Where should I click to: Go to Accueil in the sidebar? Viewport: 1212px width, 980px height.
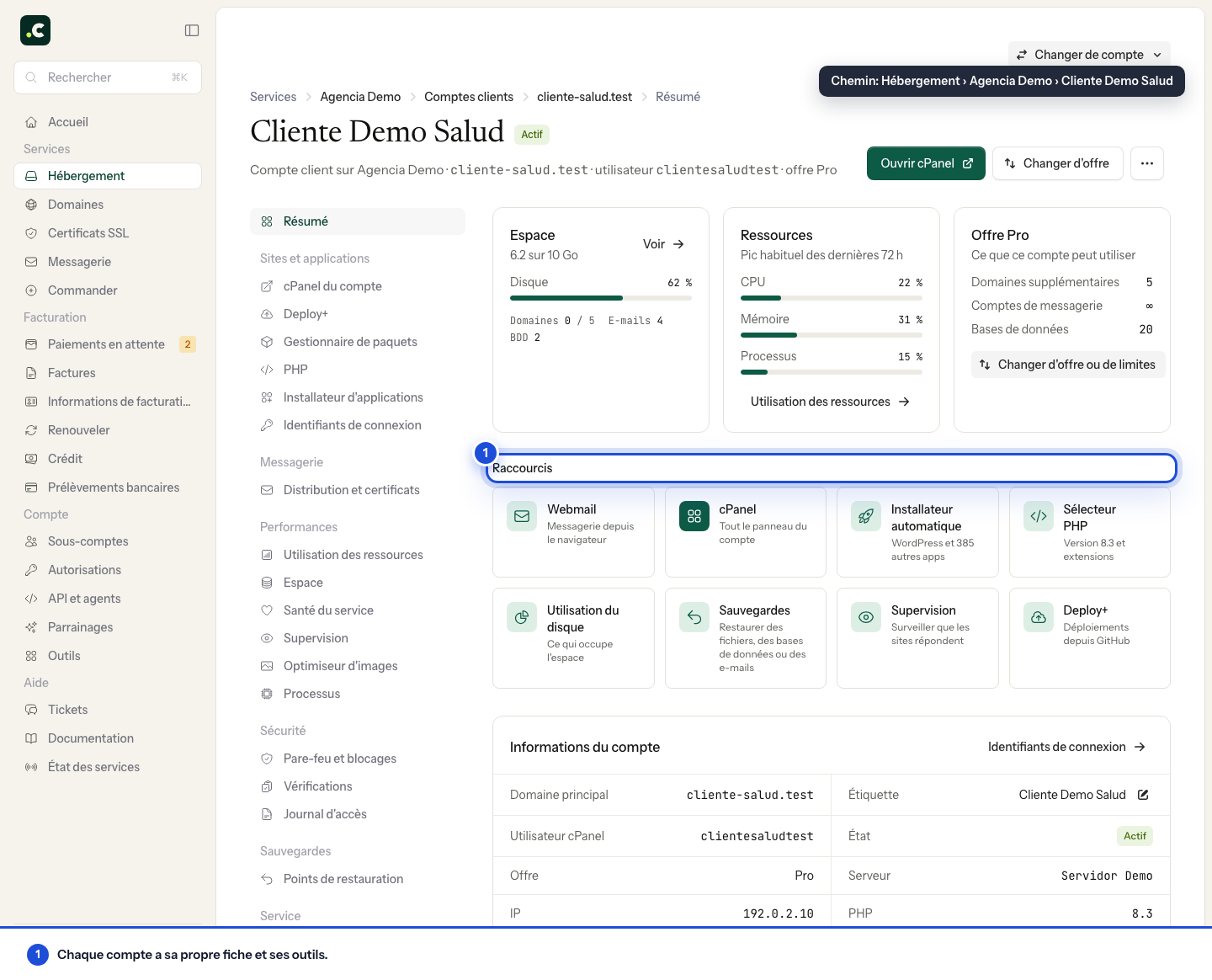(108, 122)
